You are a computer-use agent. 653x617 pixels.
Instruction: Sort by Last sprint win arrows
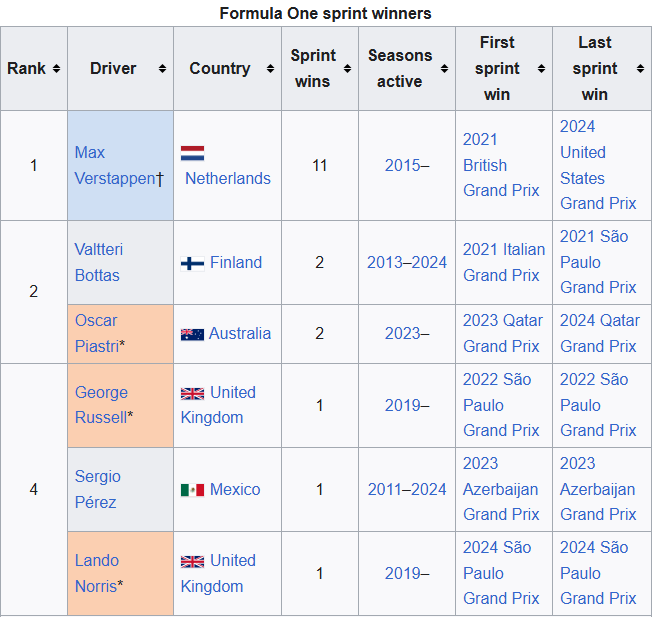641,69
